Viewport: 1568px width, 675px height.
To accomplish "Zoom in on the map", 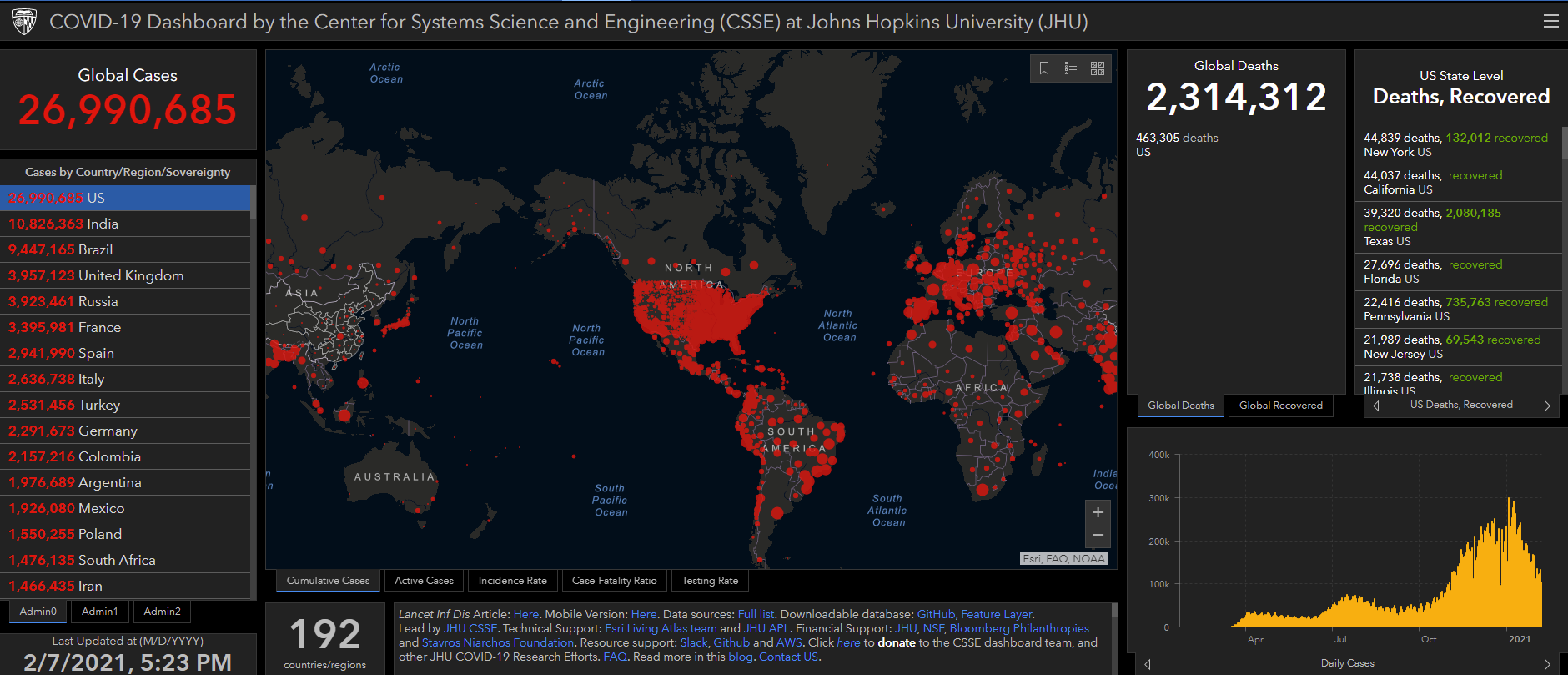I will pyautogui.click(x=1098, y=512).
